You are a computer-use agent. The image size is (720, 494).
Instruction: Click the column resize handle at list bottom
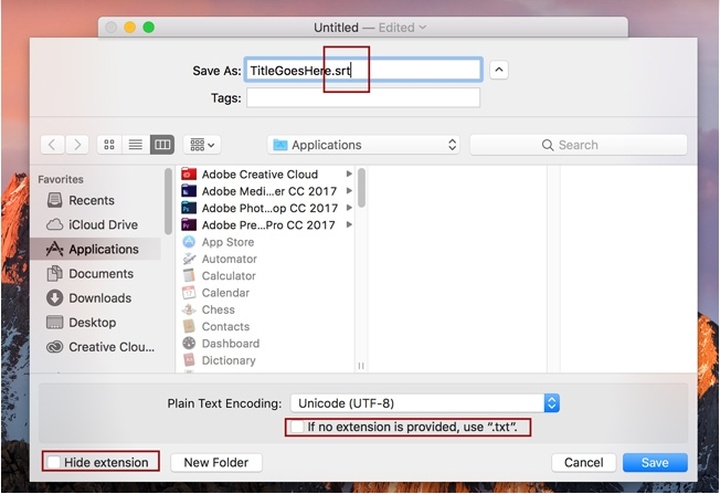pyautogui.click(x=361, y=366)
